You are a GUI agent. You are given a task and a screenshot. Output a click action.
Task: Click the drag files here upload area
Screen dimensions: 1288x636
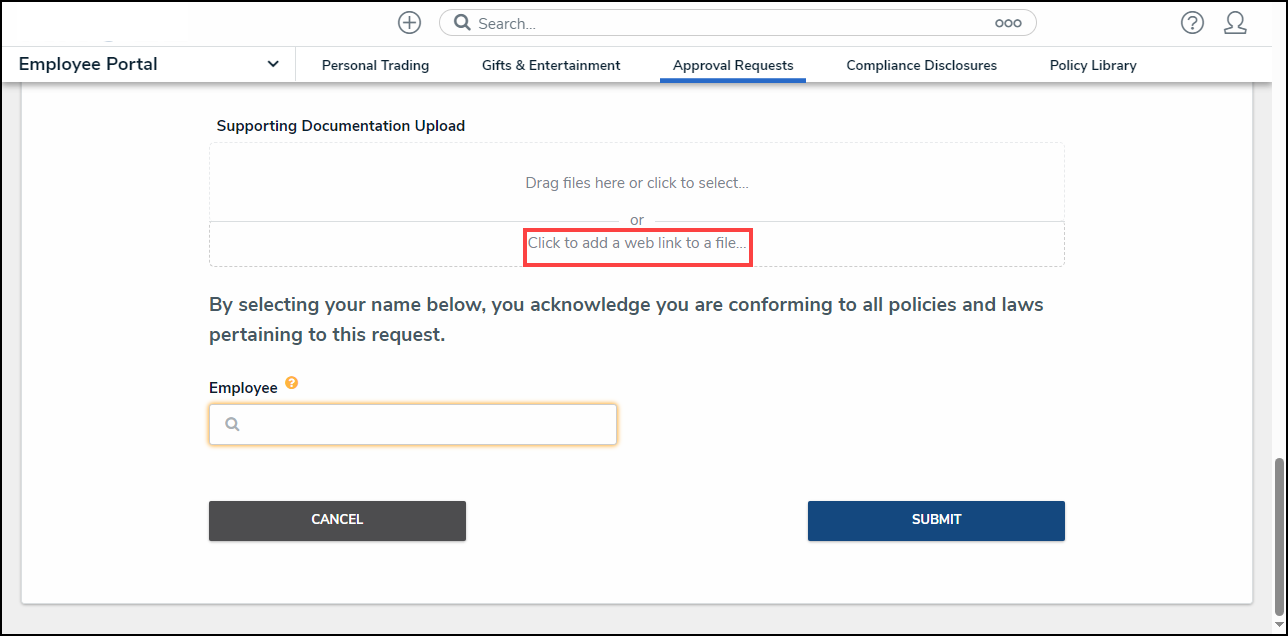coord(637,183)
